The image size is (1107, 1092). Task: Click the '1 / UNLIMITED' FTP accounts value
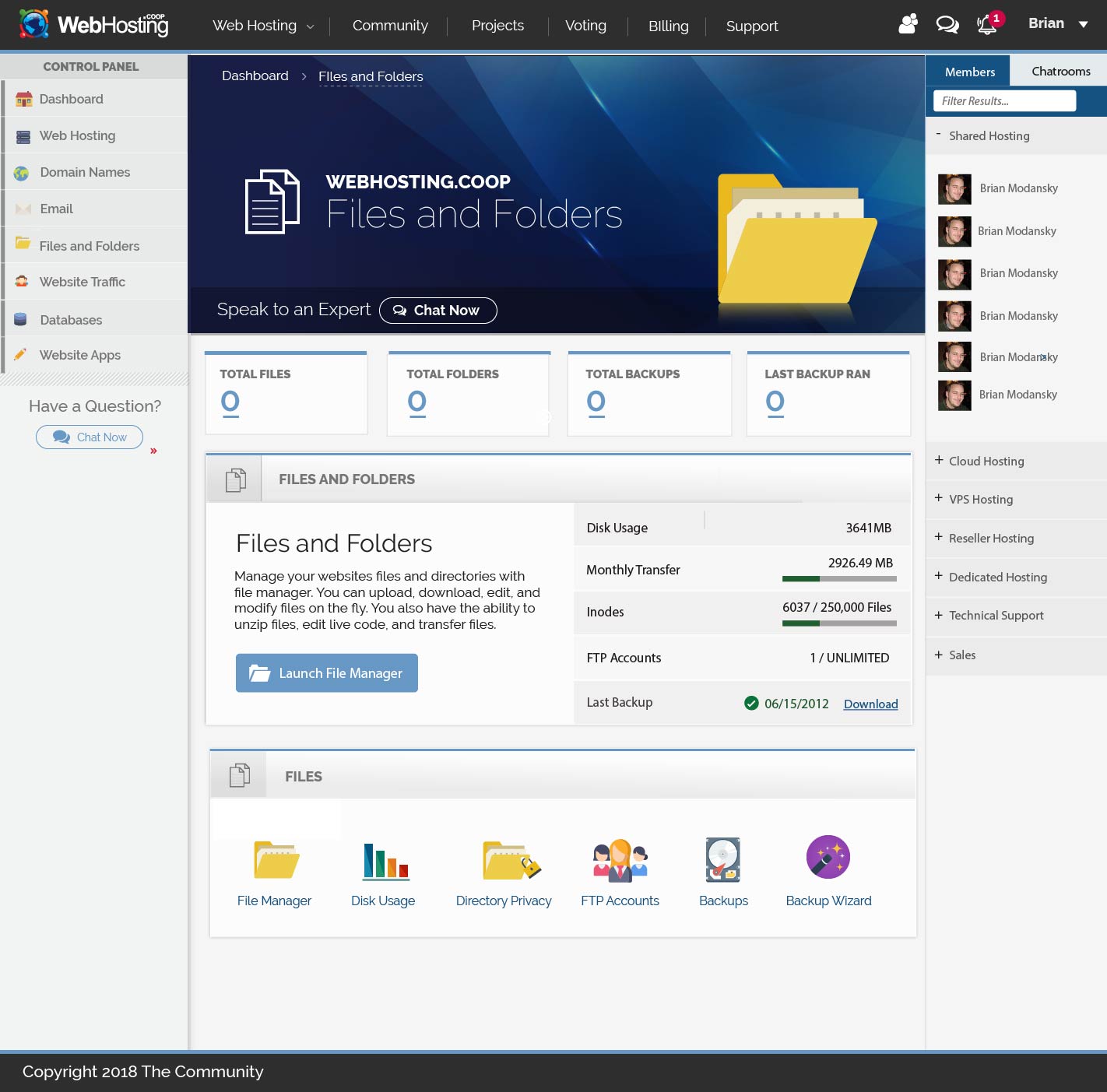tap(849, 658)
